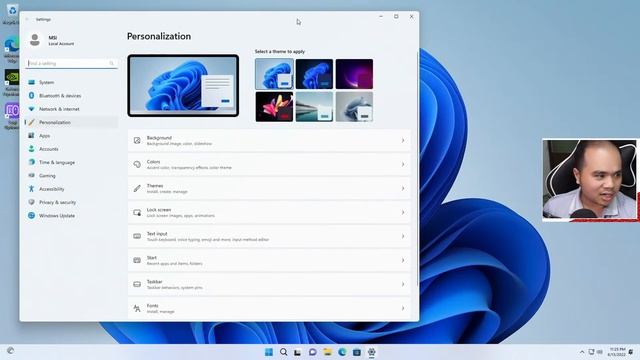The image size is (640, 360).
Task: Click the Lock screen row's icon
Action: click(x=137, y=213)
